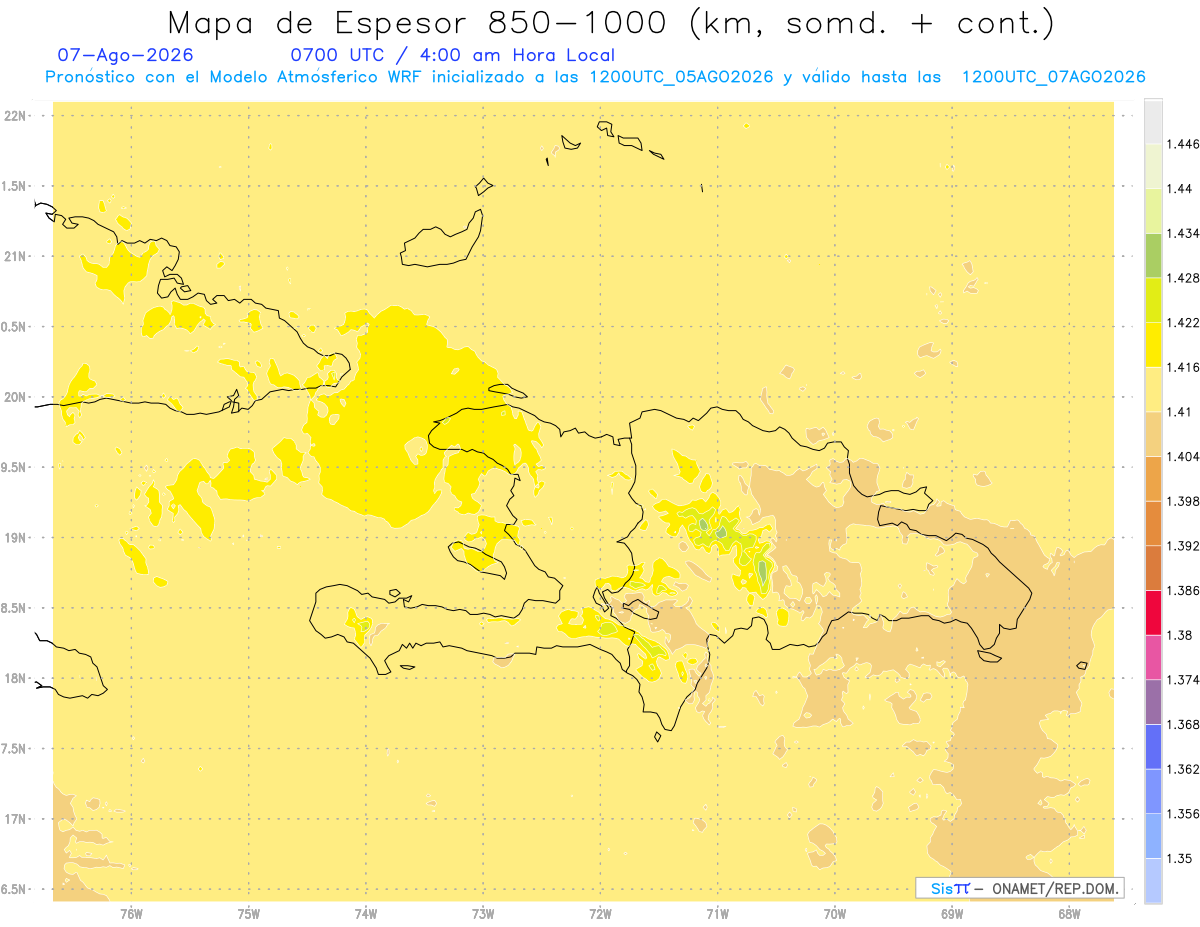The height and width of the screenshot is (927, 1200).
Task: Click the '76W' longitude axis label
Action: [x=131, y=914]
